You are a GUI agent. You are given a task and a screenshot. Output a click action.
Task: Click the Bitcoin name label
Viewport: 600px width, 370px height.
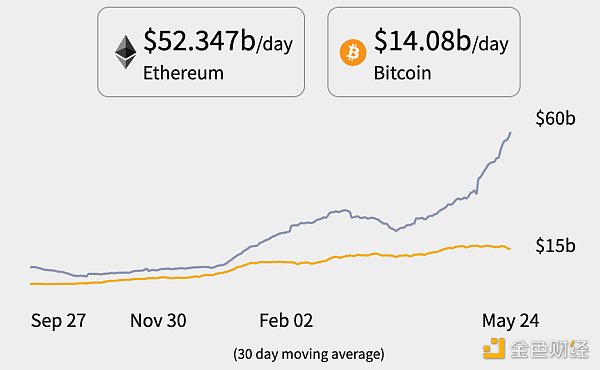[402, 73]
